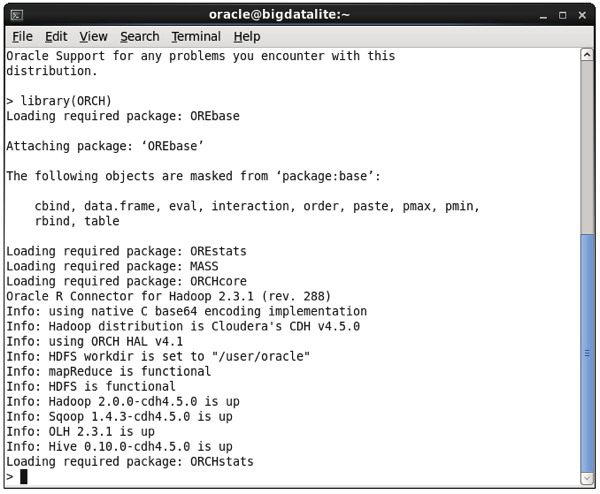Click 'Info: OLH 2.3.1 is up' line
The width and height of the screenshot is (600, 494).
pyautogui.click(x=80, y=431)
